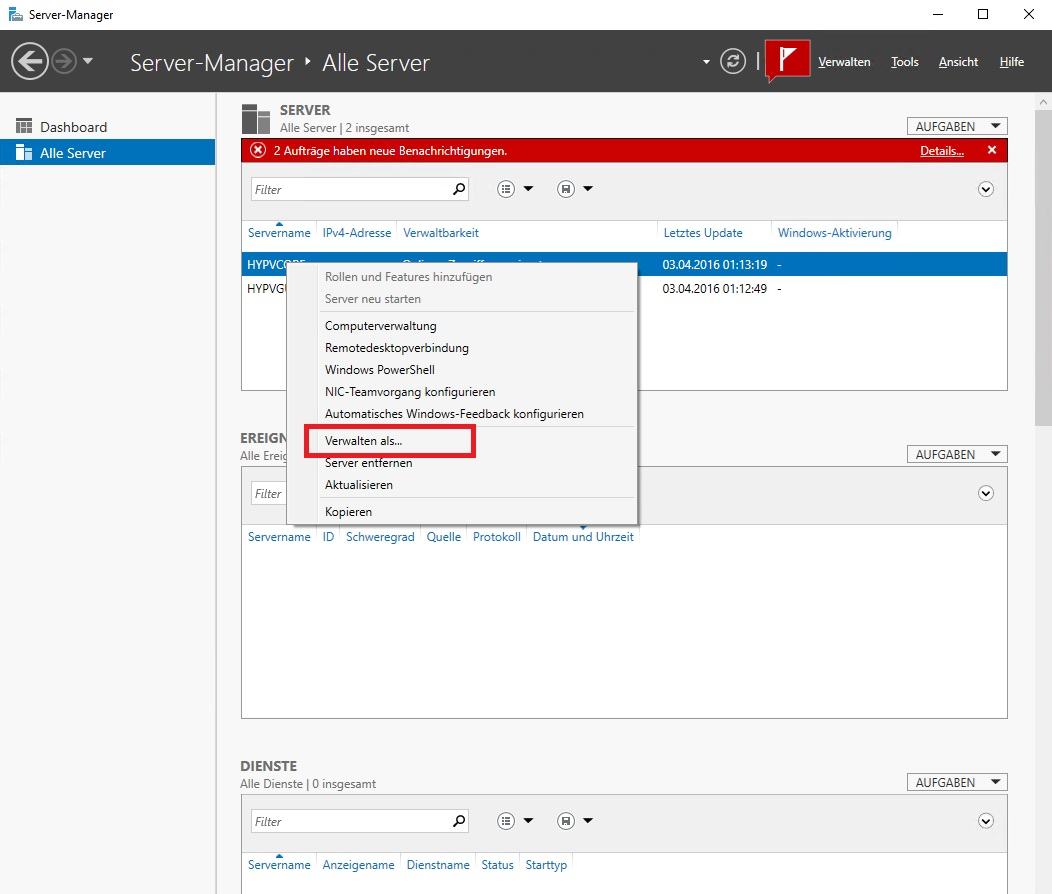Image resolution: width=1052 pixels, height=894 pixels.
Task: Sort events by Quelle column
Action: pyautogui.click(x=443, y=537)
